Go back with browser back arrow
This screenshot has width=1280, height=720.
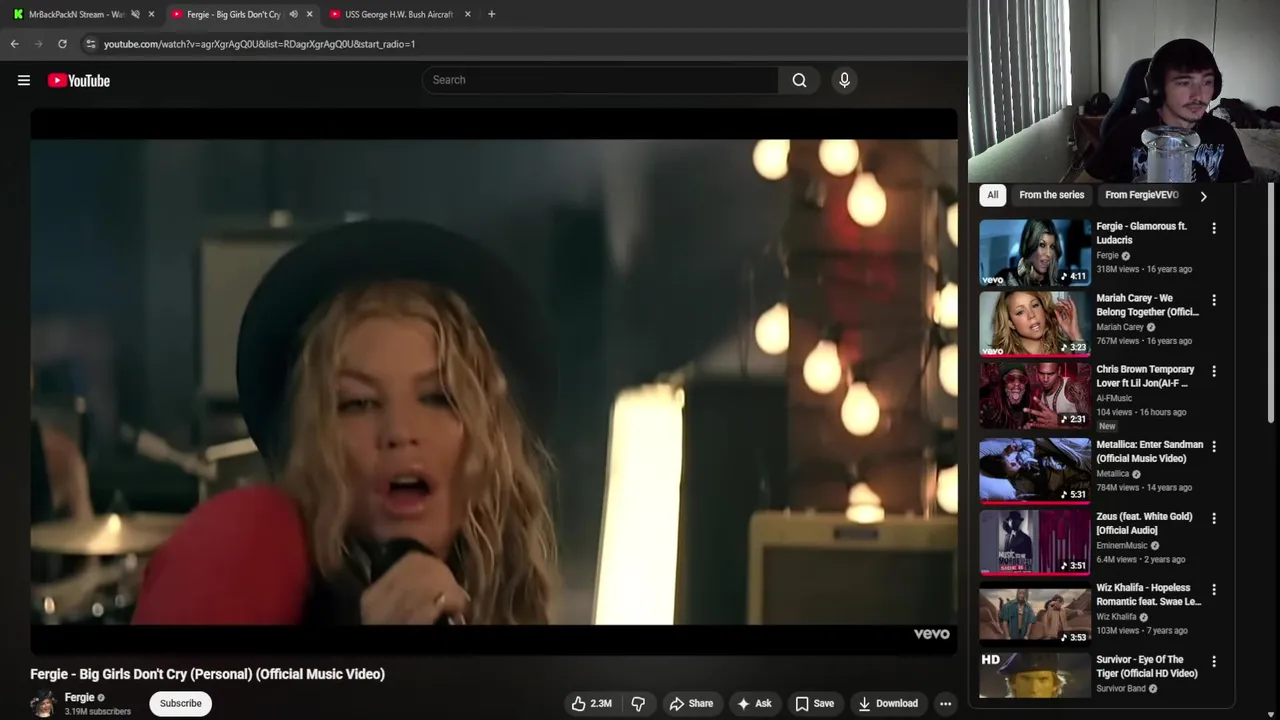[14, 44]
